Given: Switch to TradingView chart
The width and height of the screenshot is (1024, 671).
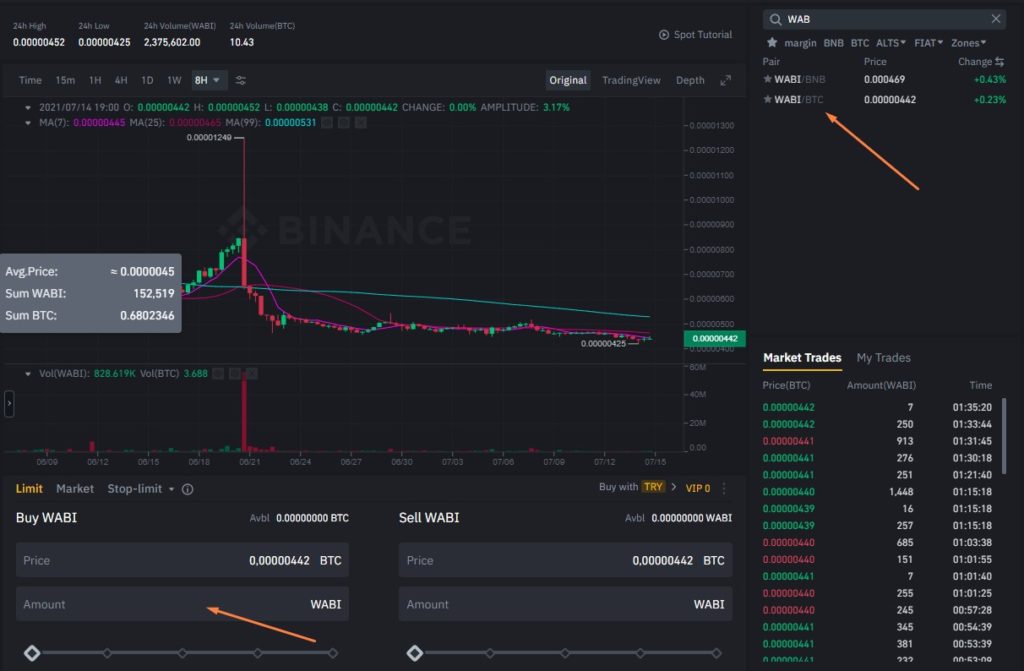Looking at the screenshot, I should coord(631,80).
